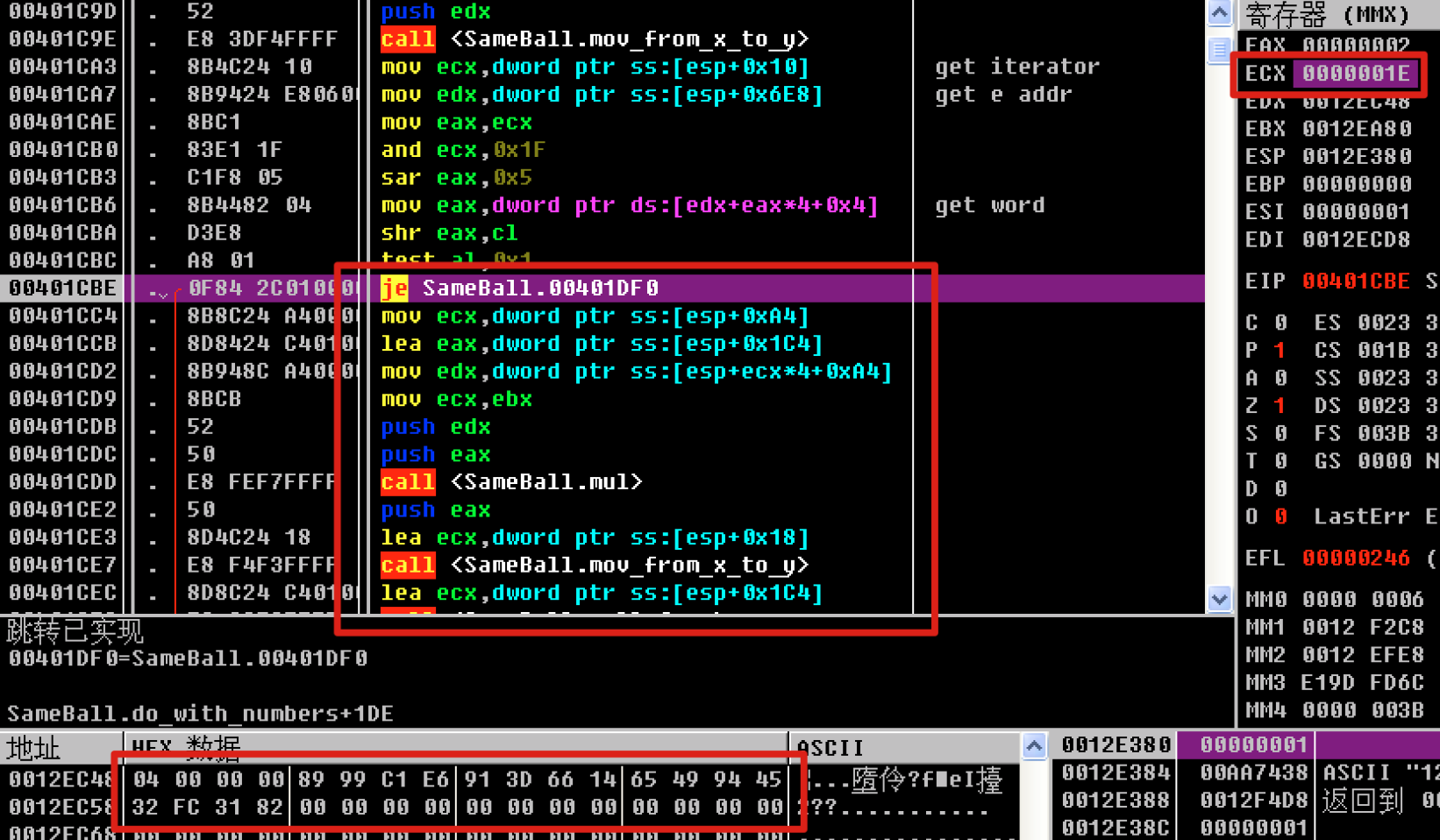This screenshot has height=840, width=1440.
Task: Select the 'get iterator' comment
Action: (1016, 67)
